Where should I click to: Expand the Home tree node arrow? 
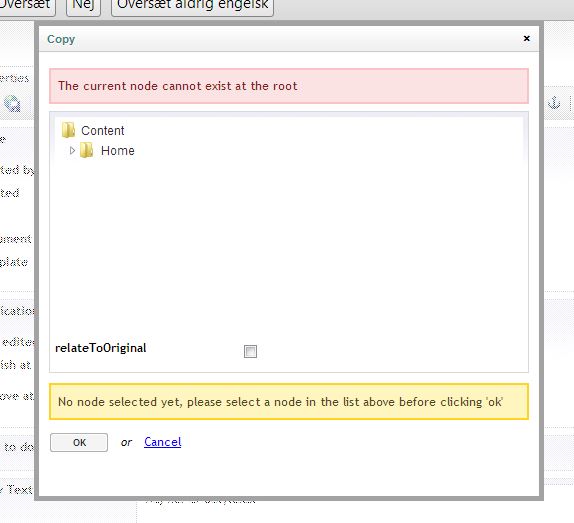pyautogui.click(x=72, y=150)
